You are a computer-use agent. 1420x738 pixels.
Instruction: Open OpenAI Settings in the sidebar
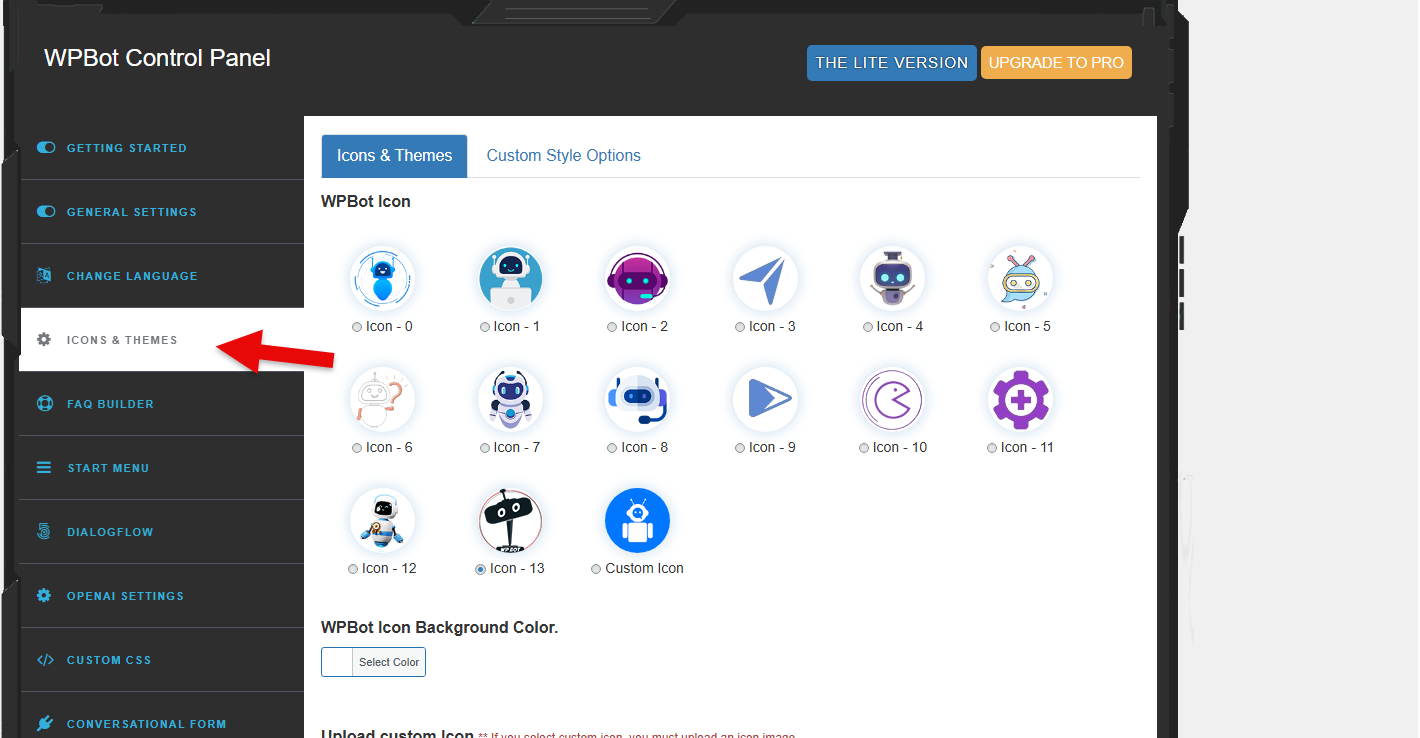click(x=161, y=596)
